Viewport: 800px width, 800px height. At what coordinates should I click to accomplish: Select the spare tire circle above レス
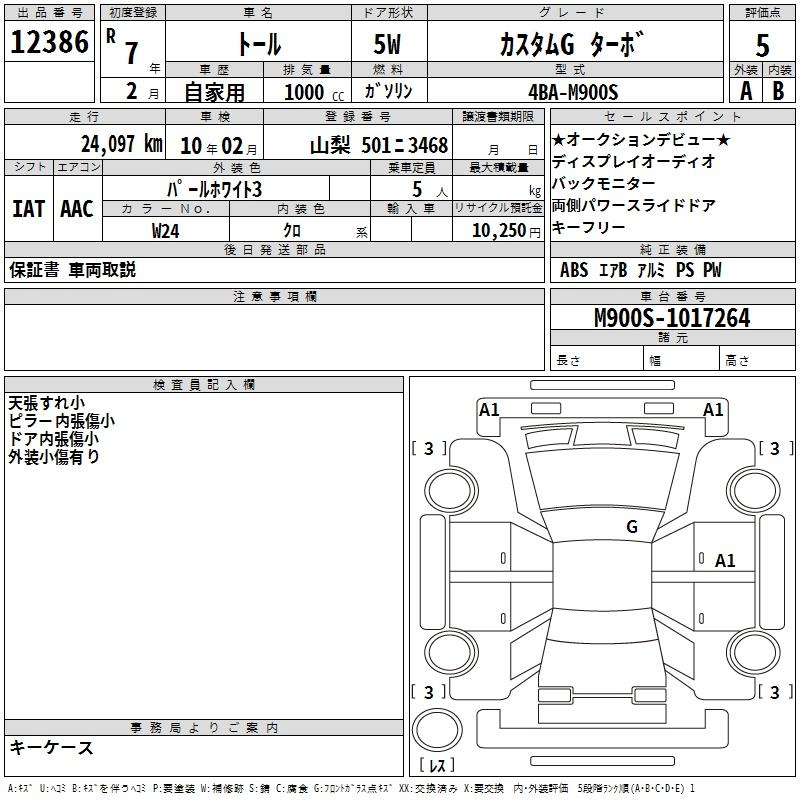click(x=437, y=729)
